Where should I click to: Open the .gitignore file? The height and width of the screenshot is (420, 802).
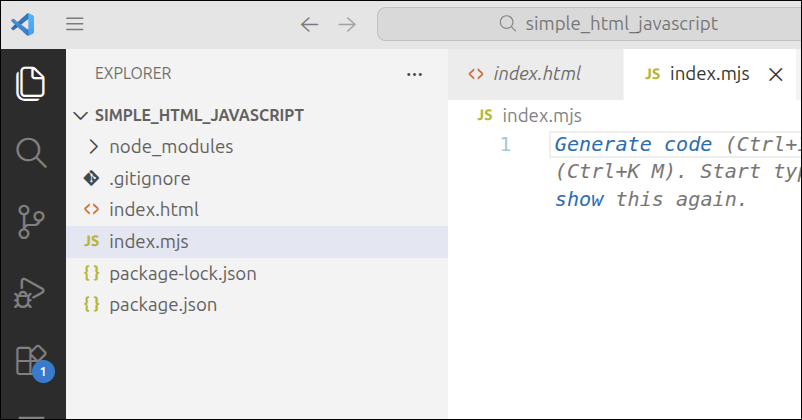[257, 179]
